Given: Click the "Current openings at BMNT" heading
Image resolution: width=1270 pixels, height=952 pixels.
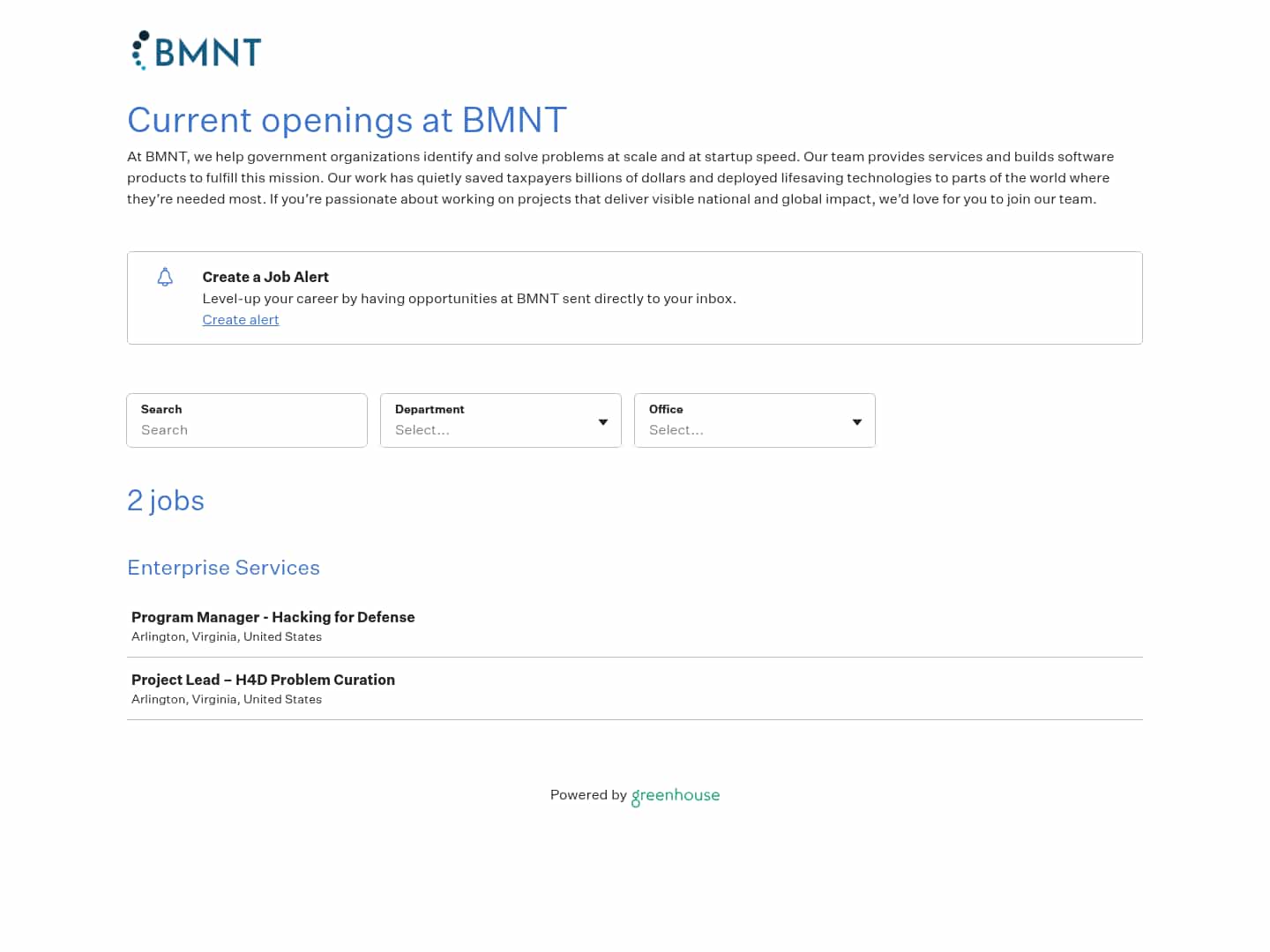Looking at the screenshot, I should pyautogui.click(x=347, y=120).
